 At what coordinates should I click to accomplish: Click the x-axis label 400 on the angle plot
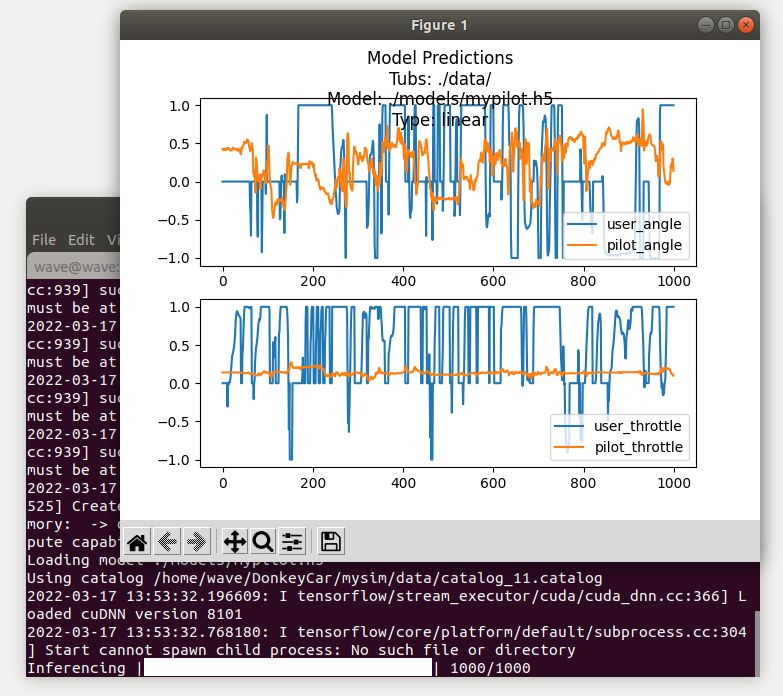[x=403, y=281]
